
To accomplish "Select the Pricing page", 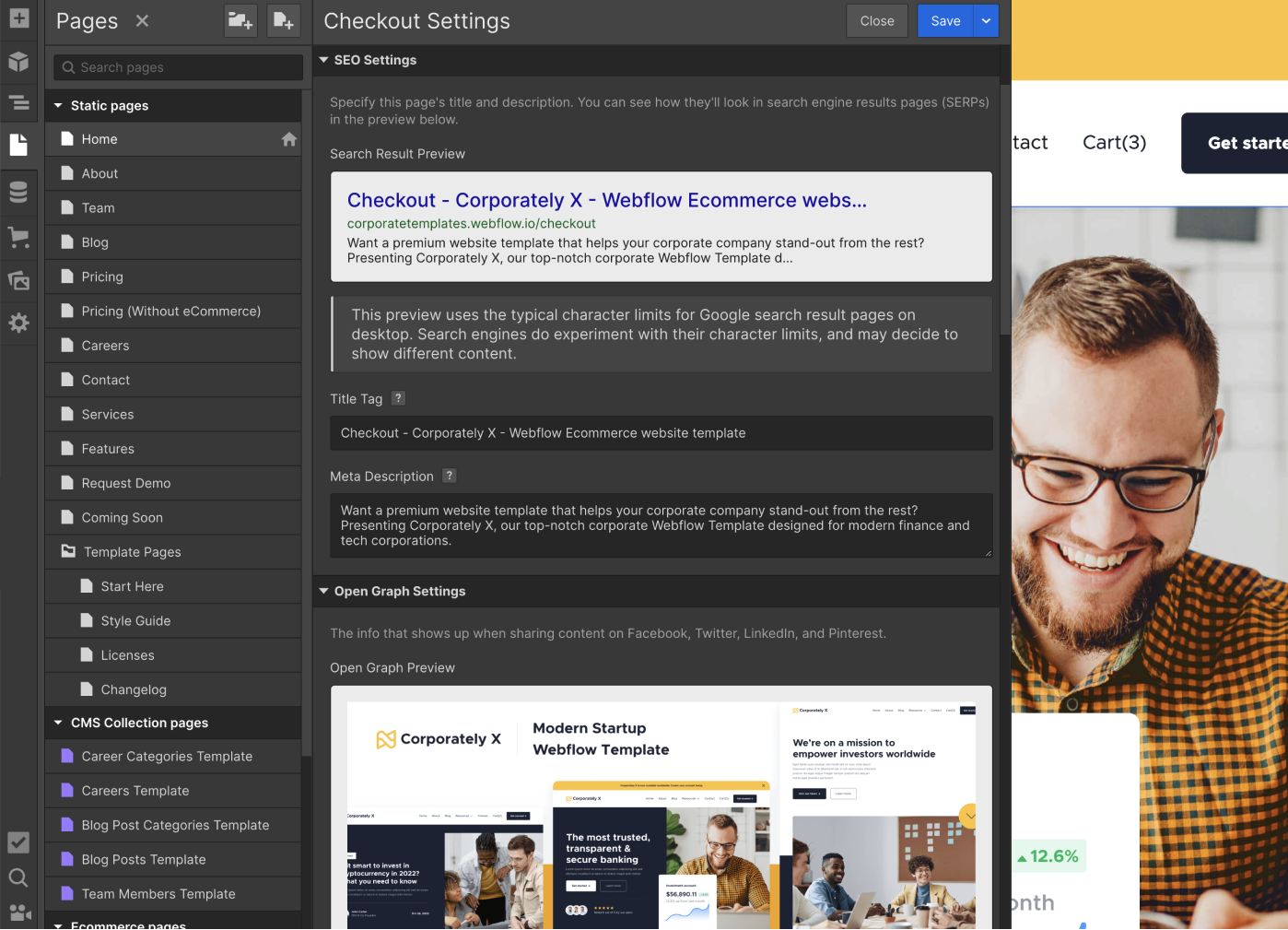I will 173,277.
